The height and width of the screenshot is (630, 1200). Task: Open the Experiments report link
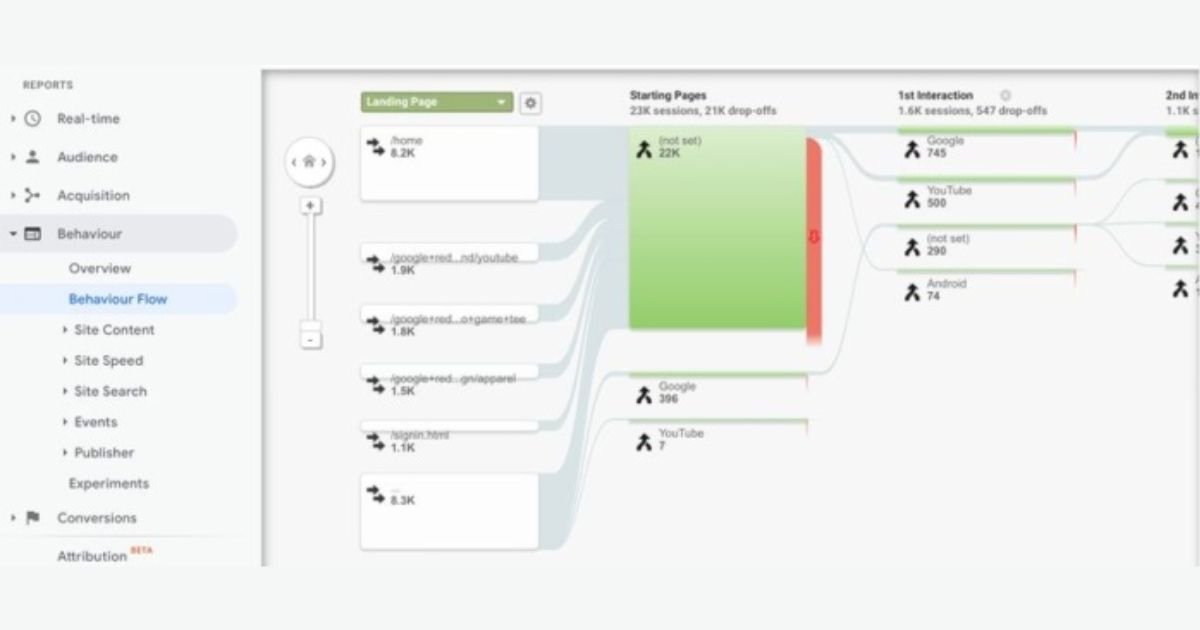[109, 484]
